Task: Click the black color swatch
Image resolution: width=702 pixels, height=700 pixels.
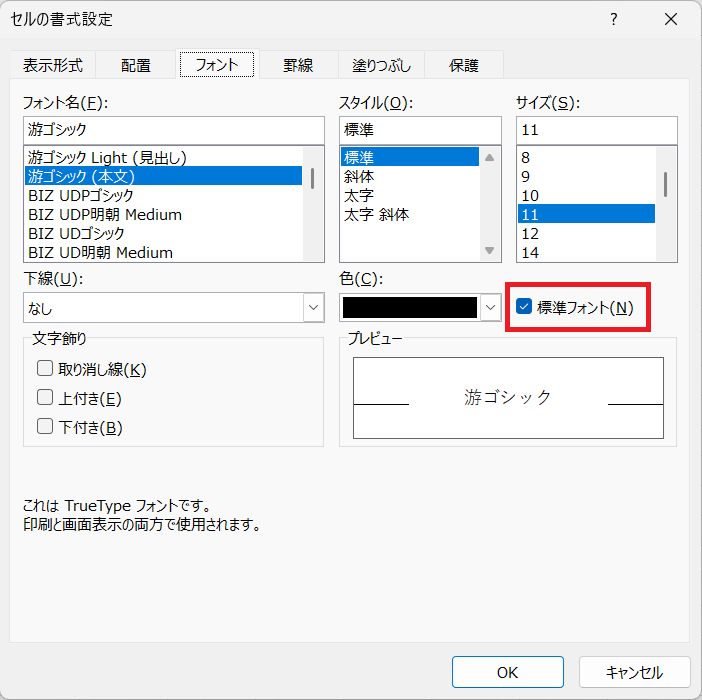Action: tap(410, 308)
